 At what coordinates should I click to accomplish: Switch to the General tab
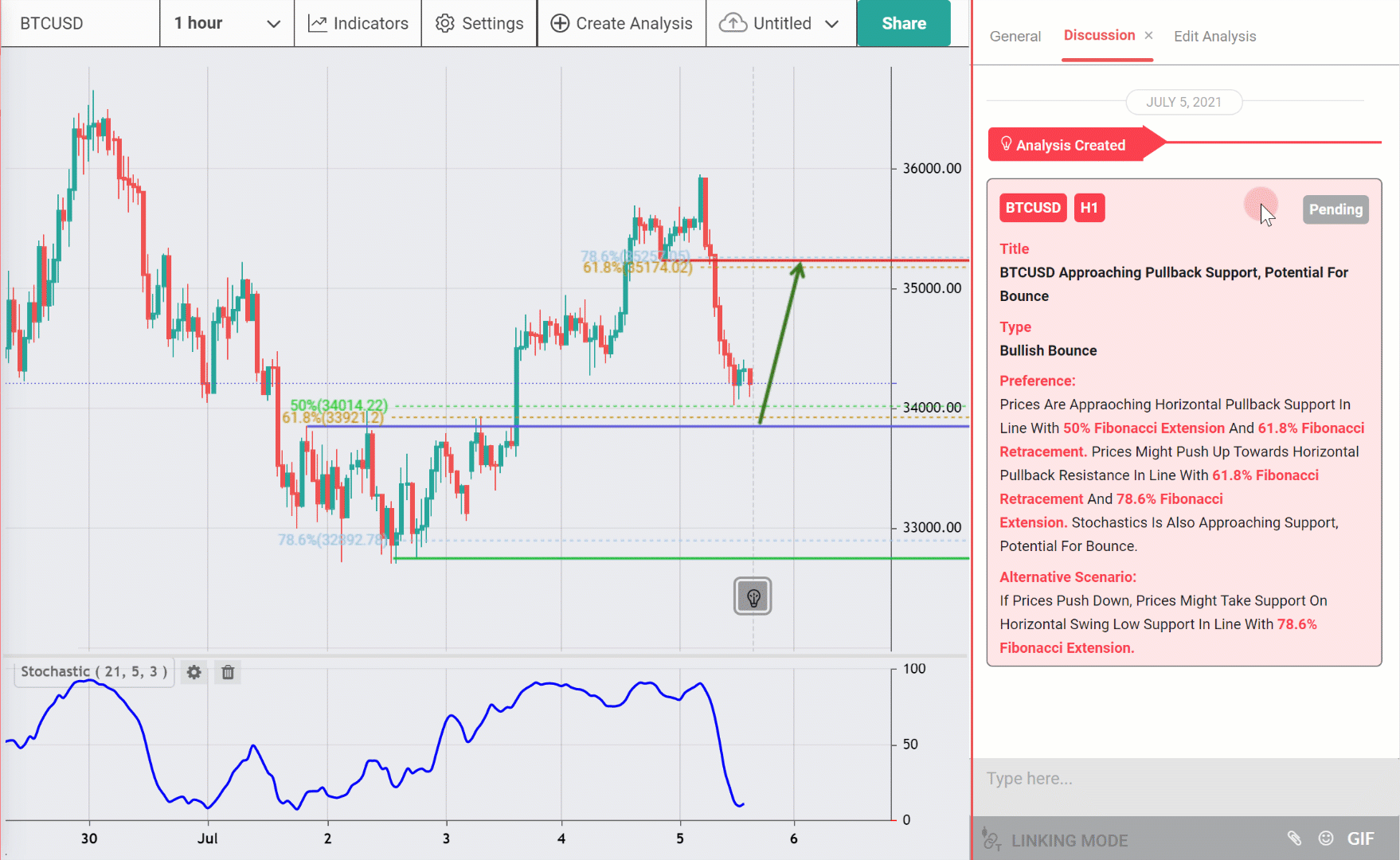coord(1015,37)
